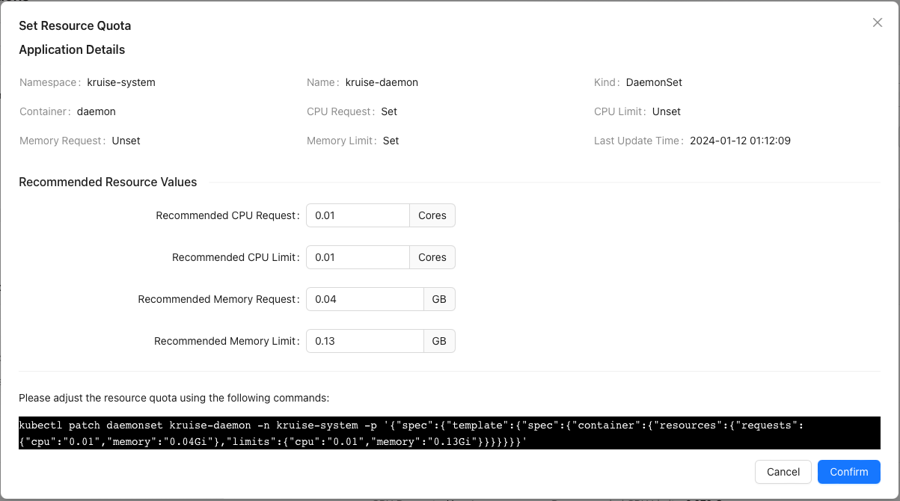The width and height of the screenshot is (900, 501).
Task: Click the Memory Request value Unset
Action: click(126, 141)
